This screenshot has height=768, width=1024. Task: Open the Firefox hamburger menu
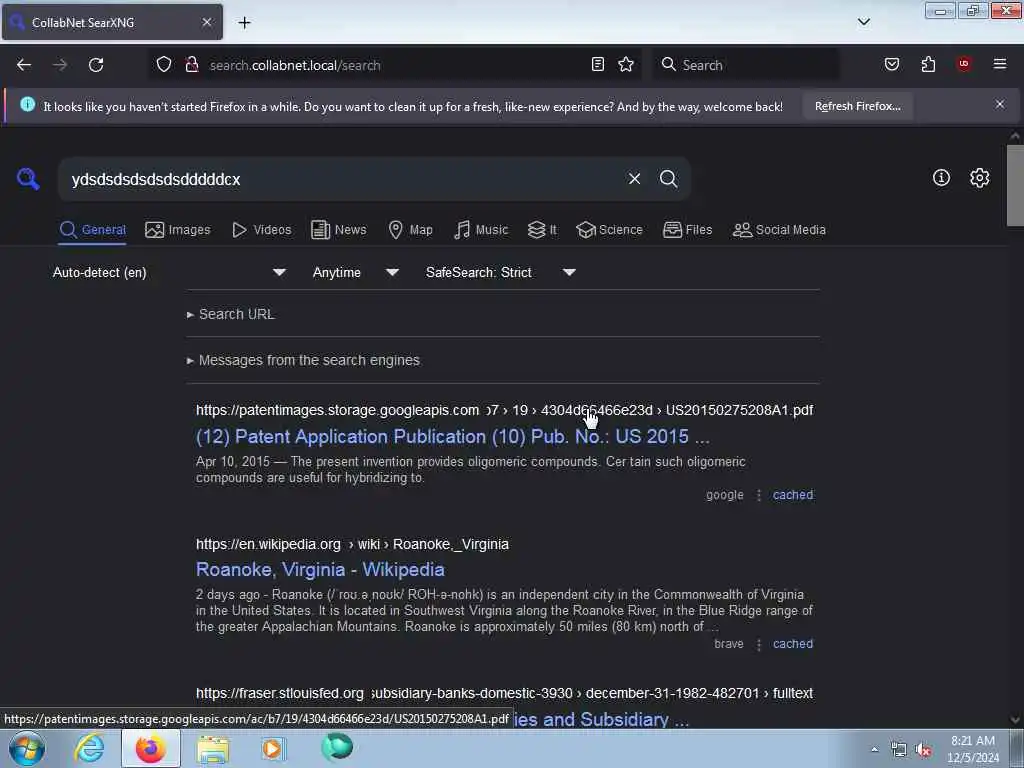point(999,64)
